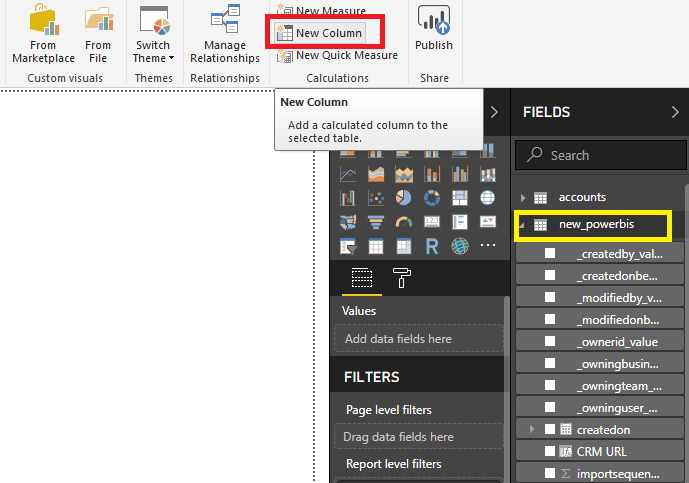This screenshot has width=689, height=483.
Task: Expand the createdon date hierarchy arrow
Action: click(532, 429)
